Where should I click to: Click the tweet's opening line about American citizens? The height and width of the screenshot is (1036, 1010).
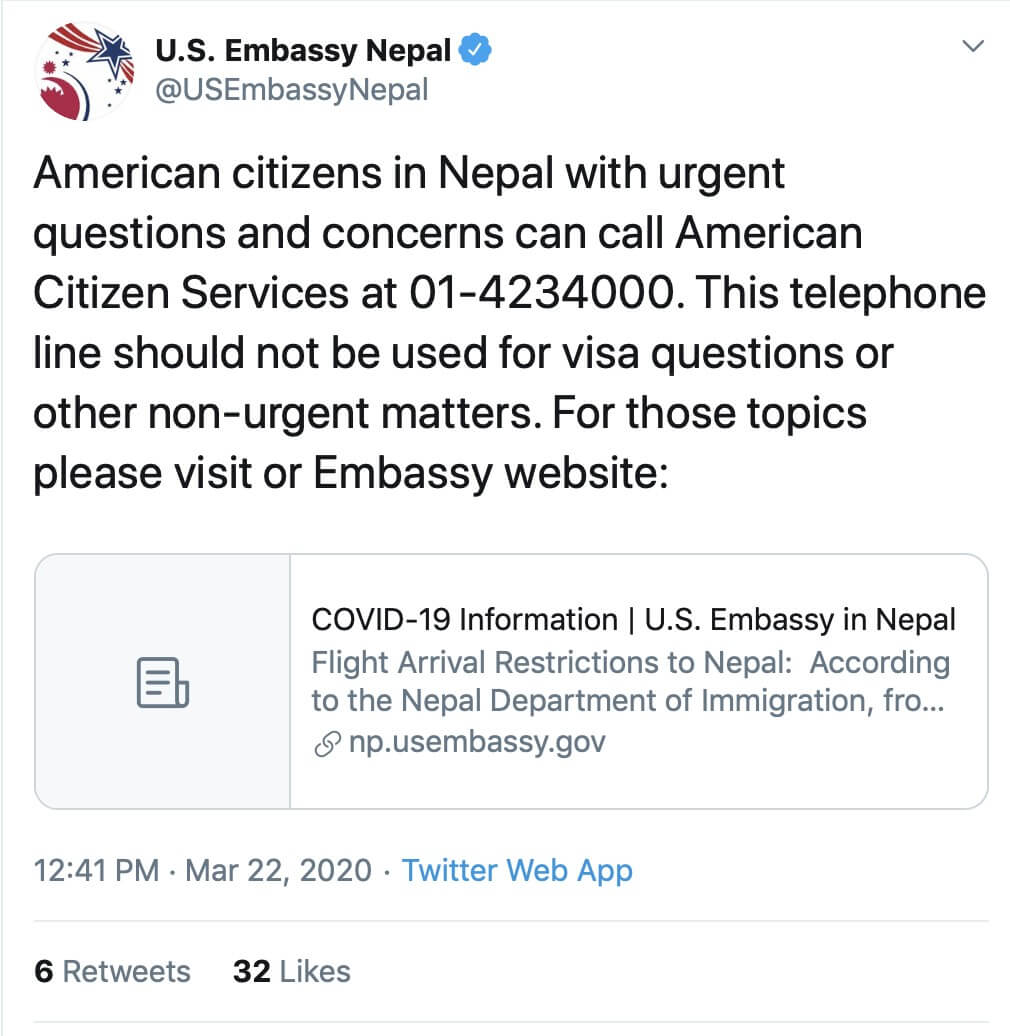tap(408, 174)
